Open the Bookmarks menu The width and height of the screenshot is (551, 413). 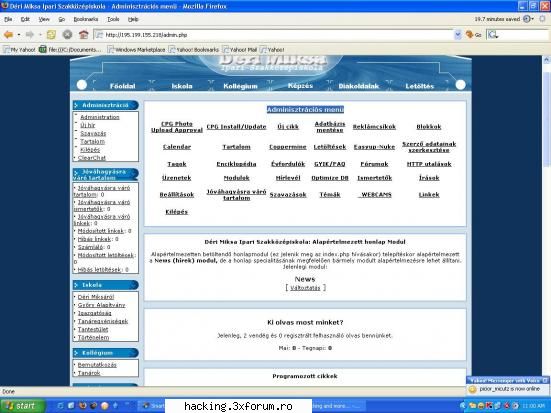pos(86,19)
